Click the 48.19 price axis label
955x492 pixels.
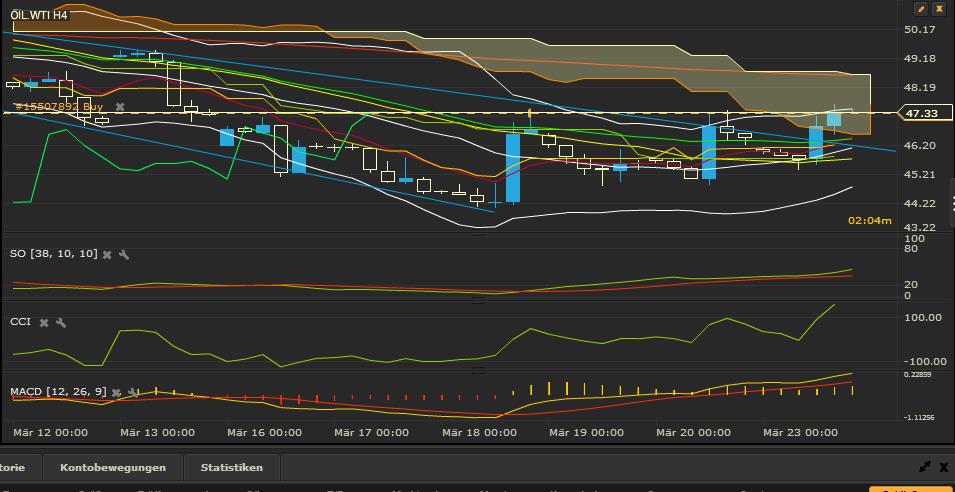(x=920, y=88)
